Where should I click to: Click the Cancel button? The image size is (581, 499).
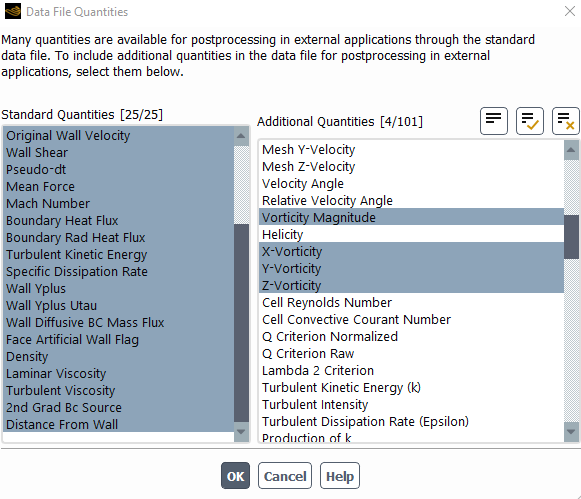285,476
